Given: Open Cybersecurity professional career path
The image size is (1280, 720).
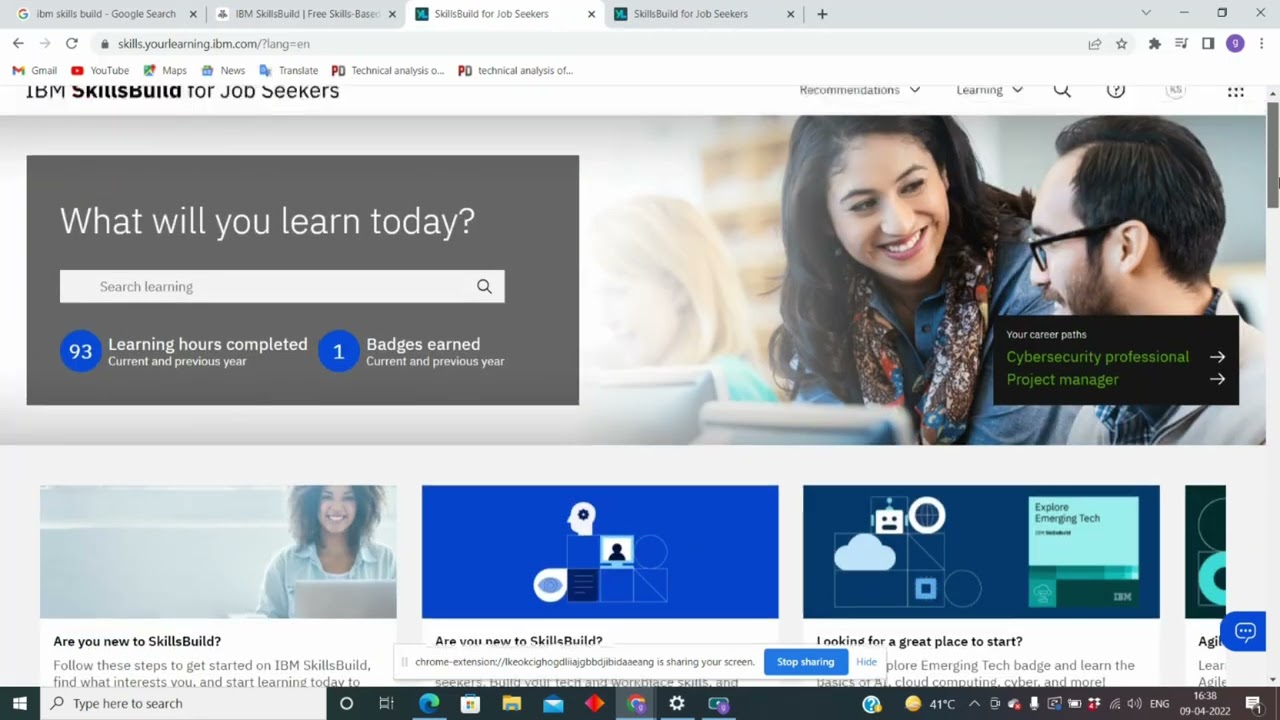Looking at the screenshot, I should pos(1098,357).
